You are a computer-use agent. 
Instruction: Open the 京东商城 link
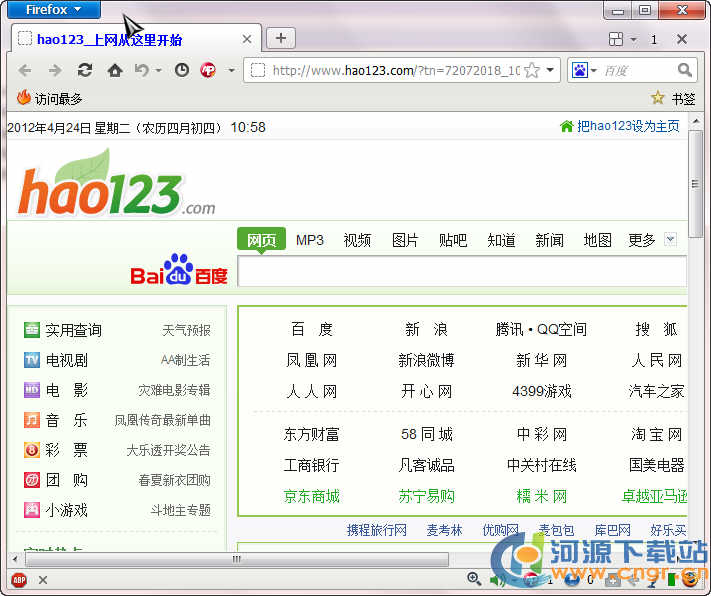(311, 496)
